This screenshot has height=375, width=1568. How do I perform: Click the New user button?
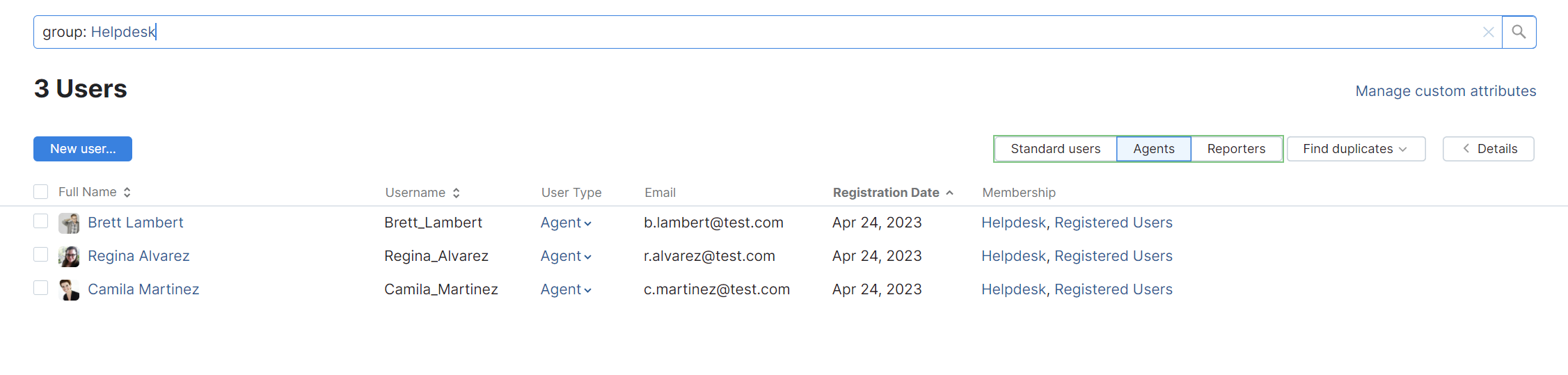tap(83, 149)
